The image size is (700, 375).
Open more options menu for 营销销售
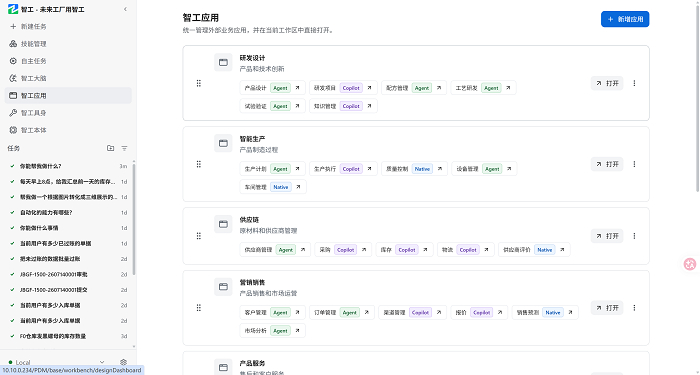coord(634,308)
